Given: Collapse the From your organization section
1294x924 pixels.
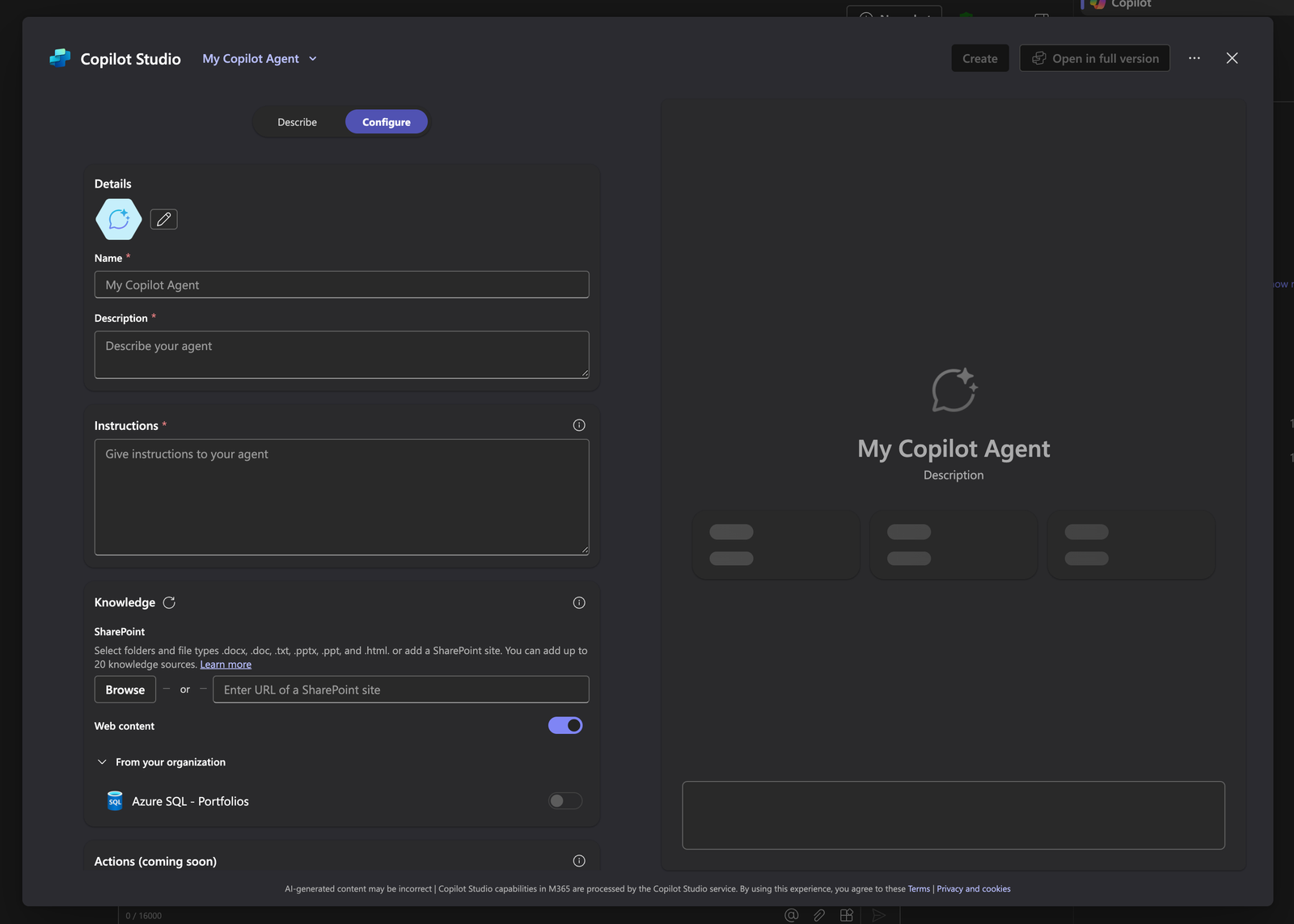Looking at the screenshot, I should 102,762.
